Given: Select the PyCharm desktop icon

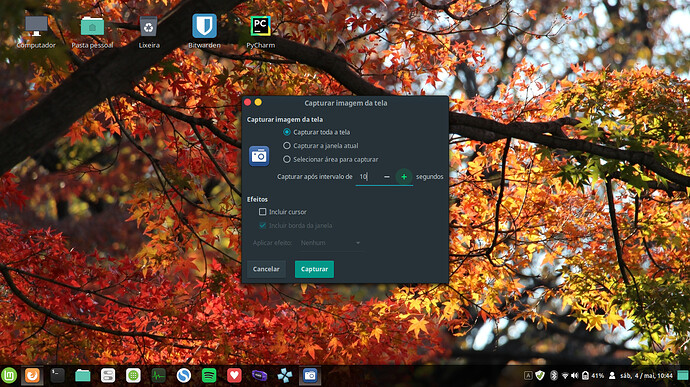Looking at the screenshot, I should pyautogui.click(x=261, y=32).
